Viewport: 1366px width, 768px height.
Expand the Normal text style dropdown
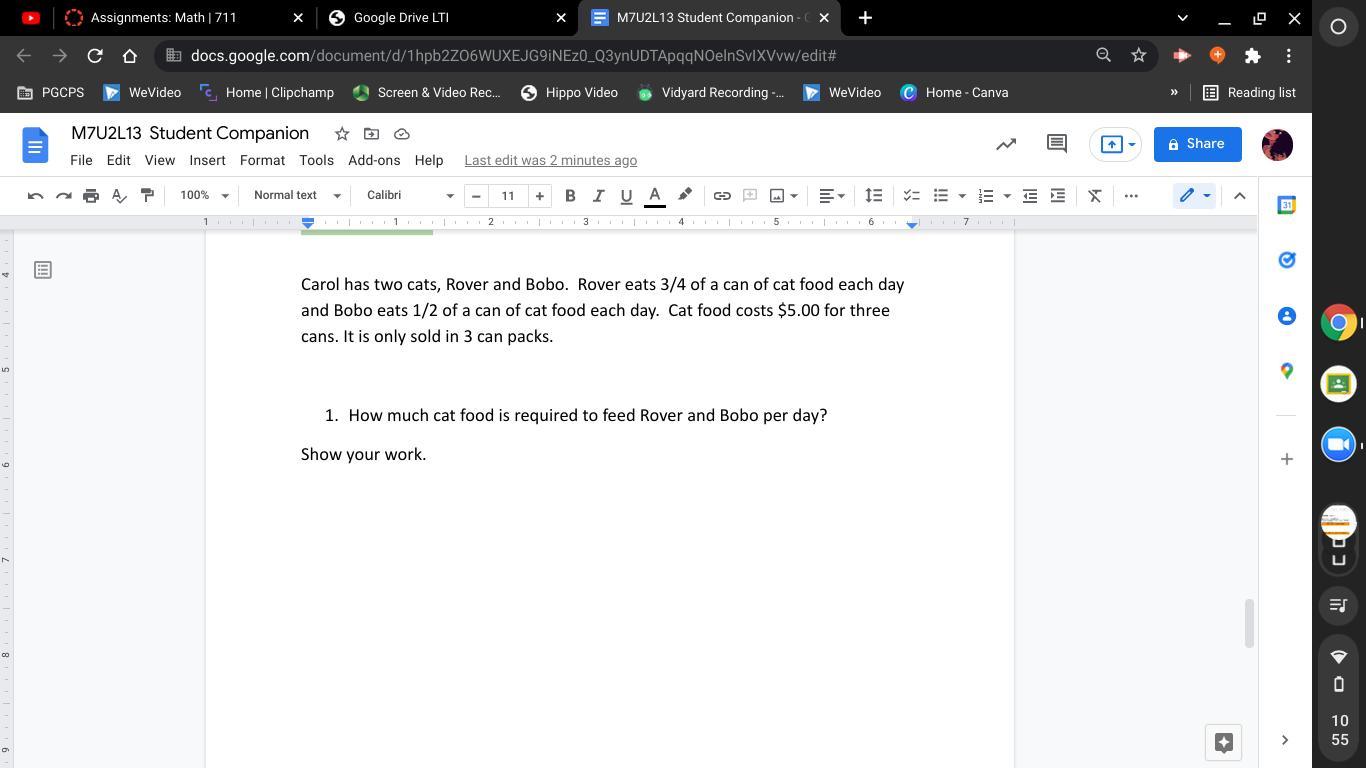(x=297, y=196)
